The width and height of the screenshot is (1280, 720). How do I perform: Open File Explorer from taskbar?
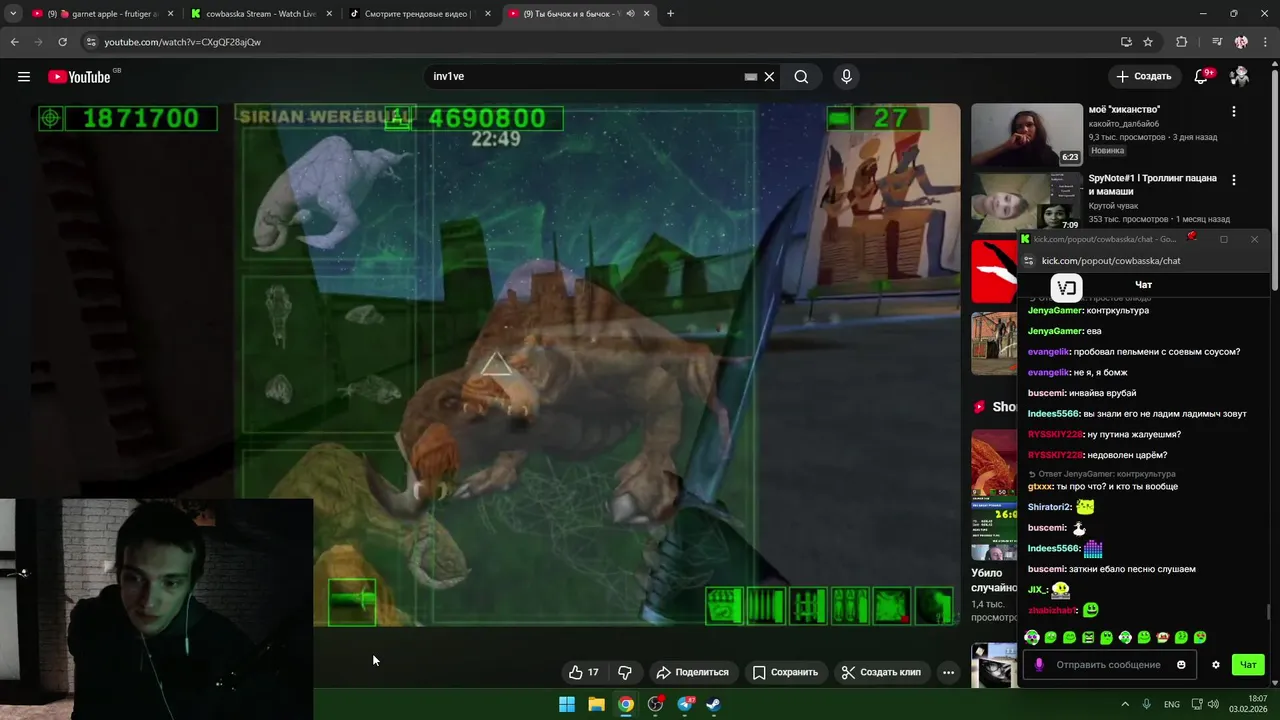coord(596,704)
